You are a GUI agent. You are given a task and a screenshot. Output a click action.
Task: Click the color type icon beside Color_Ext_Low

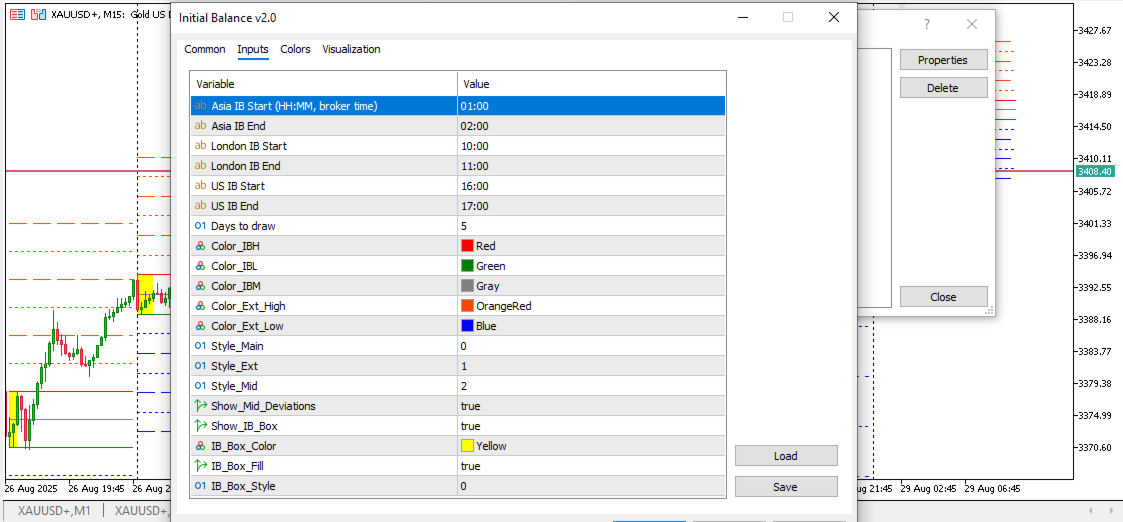[x=200, y=326]
